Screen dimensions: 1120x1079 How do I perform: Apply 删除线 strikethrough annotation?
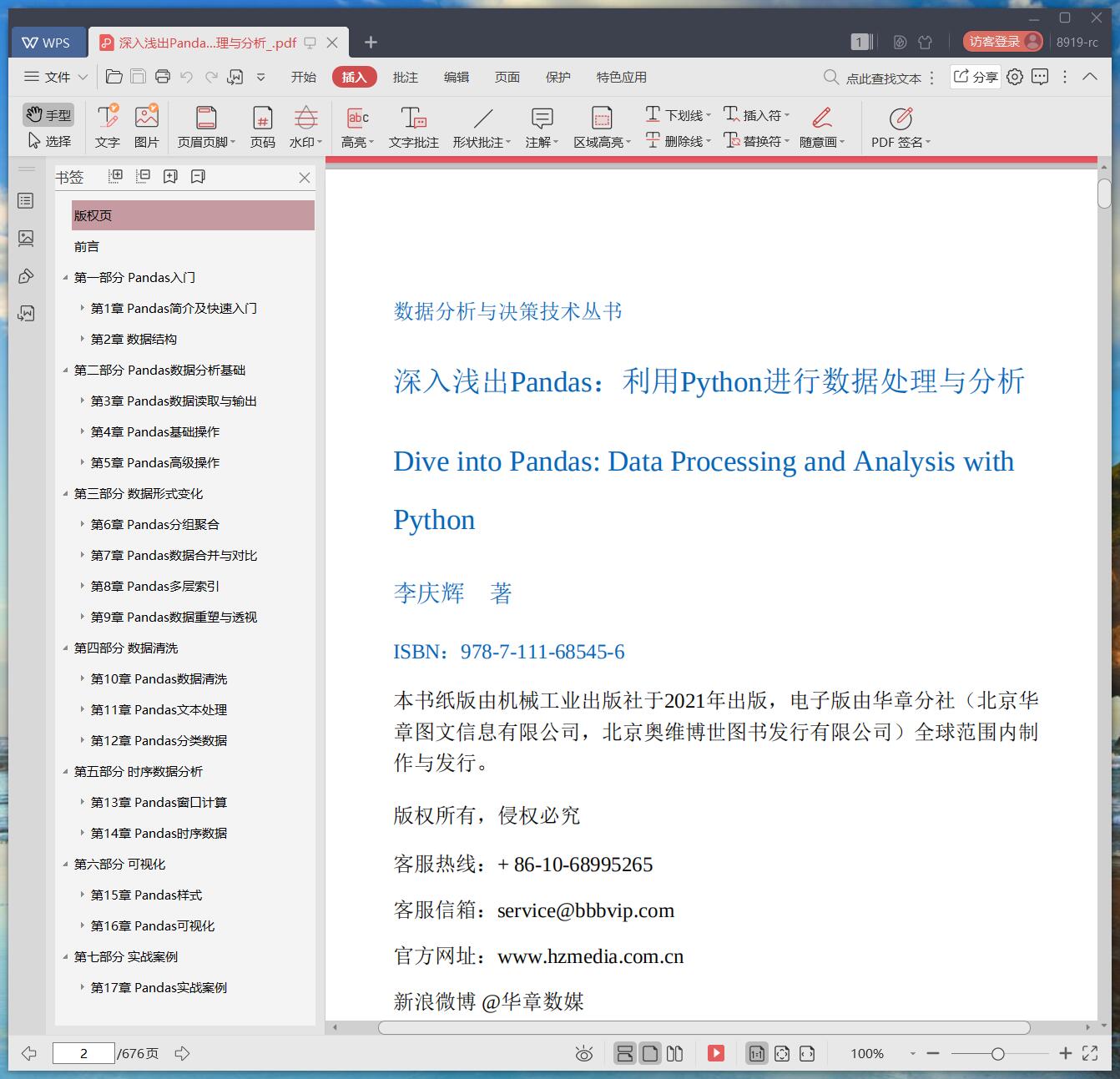point(679,141)
